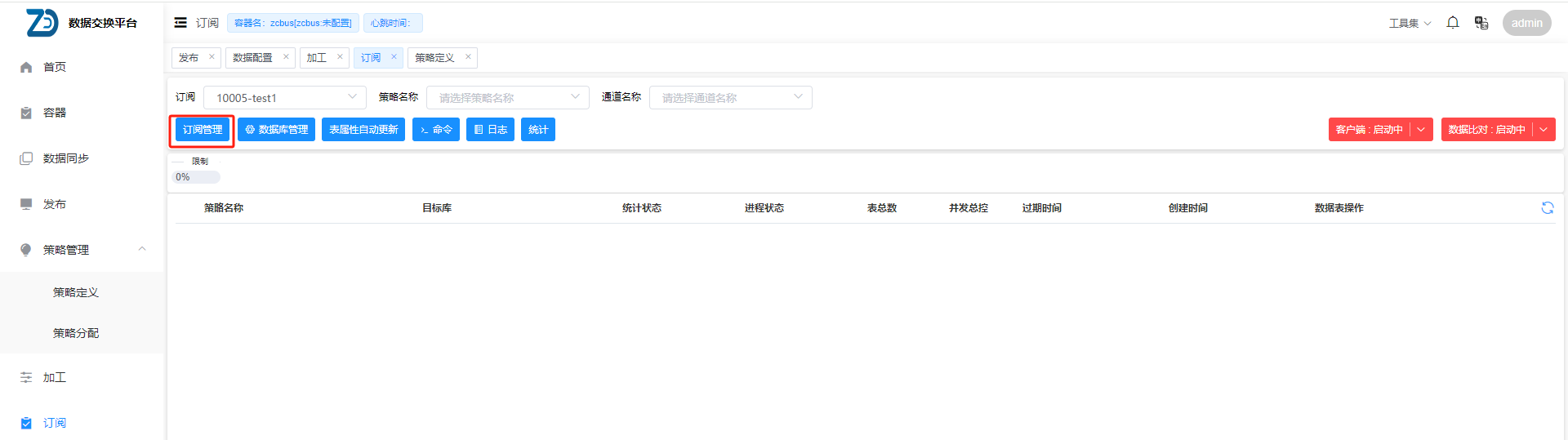Viewport: 1568px width, 440px height.
Task: Open the 策略名称 dropdown
Action: (507, 98)
